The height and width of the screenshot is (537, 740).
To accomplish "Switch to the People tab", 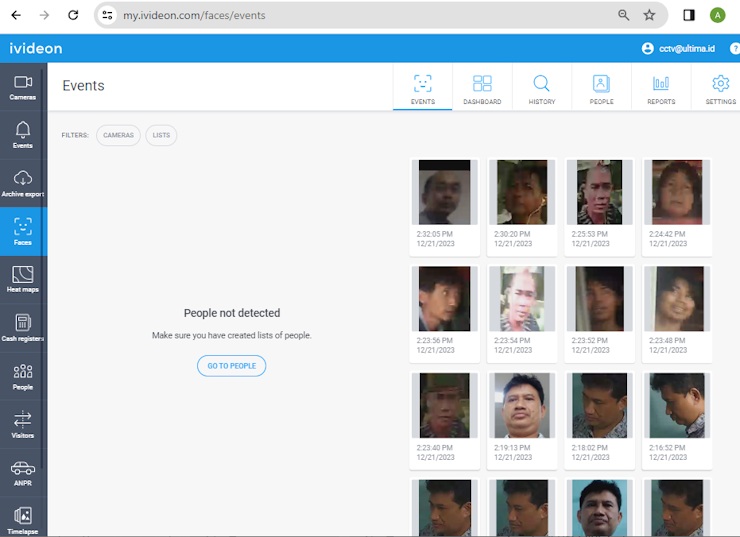I will [x=601, y=88].
